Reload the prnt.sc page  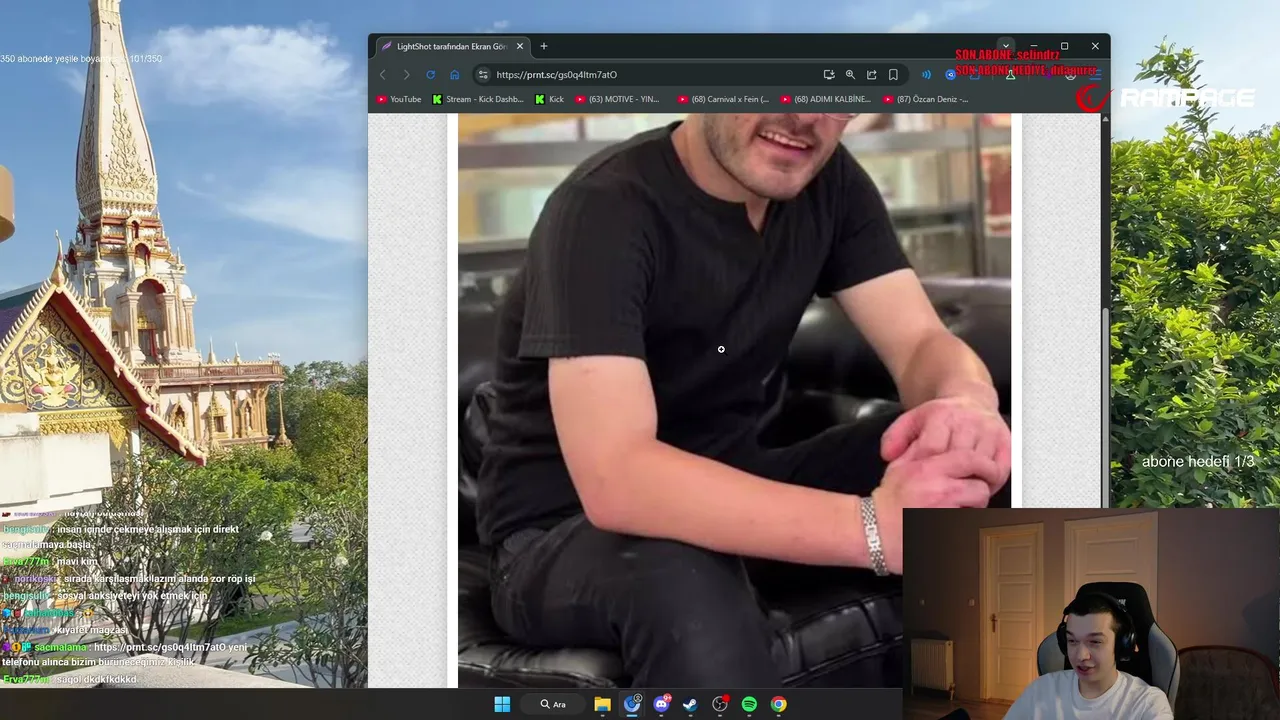tap(430, 75)
